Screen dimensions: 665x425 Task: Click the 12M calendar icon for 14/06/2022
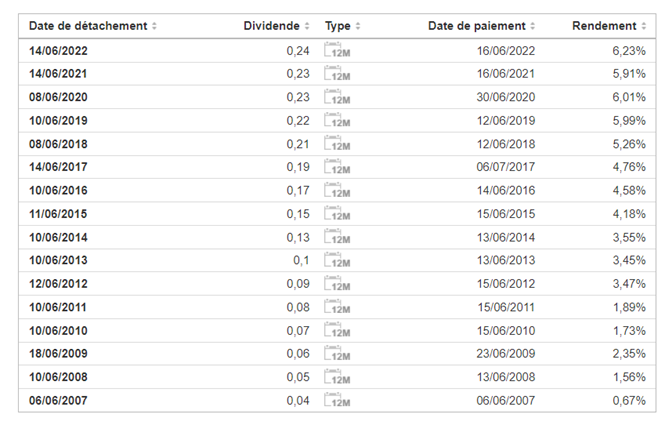point(337,50)
